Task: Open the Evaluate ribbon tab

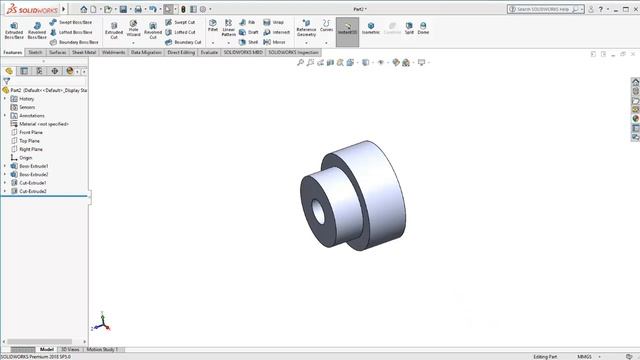Action: point(209,52)
